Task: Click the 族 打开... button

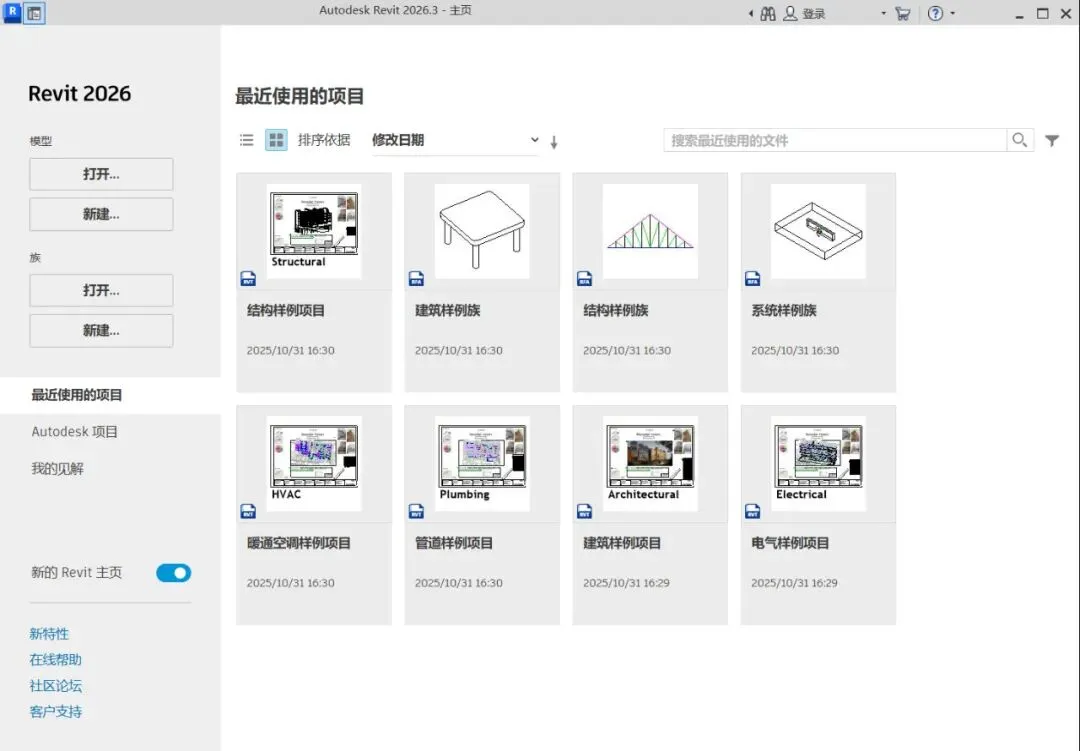Action: point(101,290)
